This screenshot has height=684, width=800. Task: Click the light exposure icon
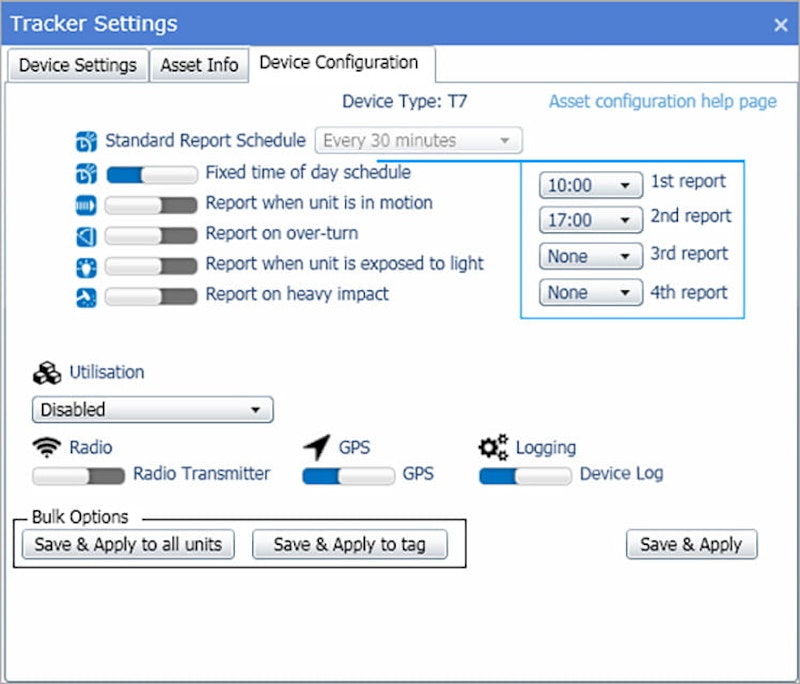coord(86,267)
